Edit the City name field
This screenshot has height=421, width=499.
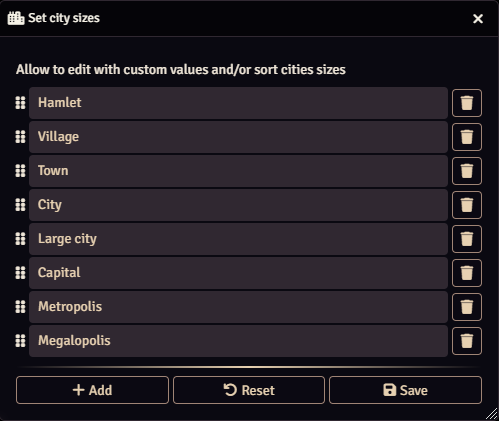coord(238,205)
